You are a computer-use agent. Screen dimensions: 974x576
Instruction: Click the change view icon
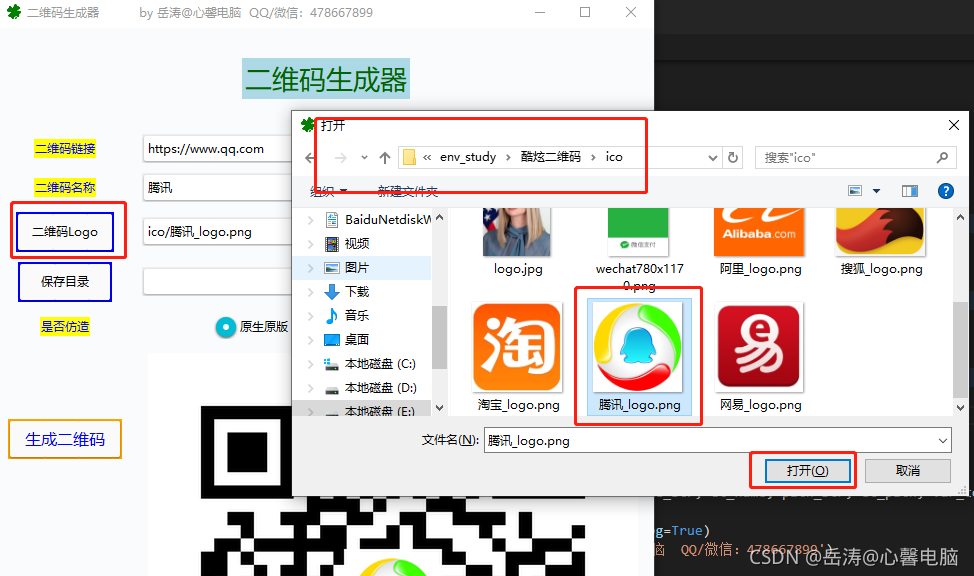(x=855, y=191)
